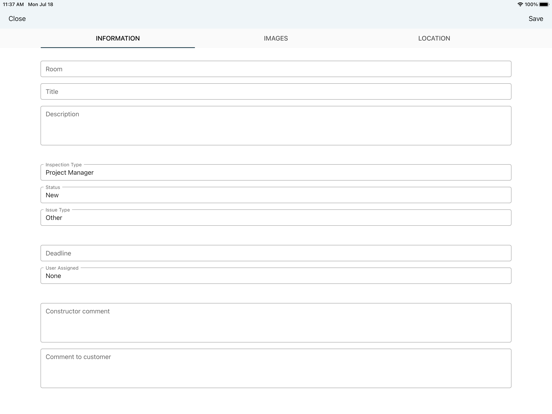Tap the Wi-Fi icon in status bar
The image size is (552, 414).
520,4
